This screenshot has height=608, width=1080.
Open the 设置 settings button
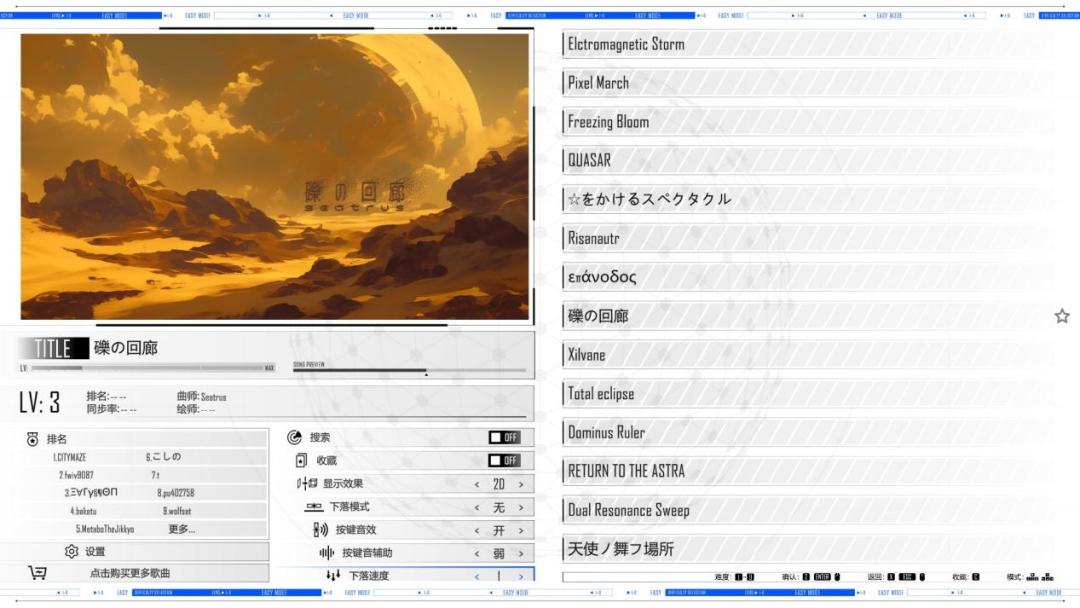click(134, 551)
